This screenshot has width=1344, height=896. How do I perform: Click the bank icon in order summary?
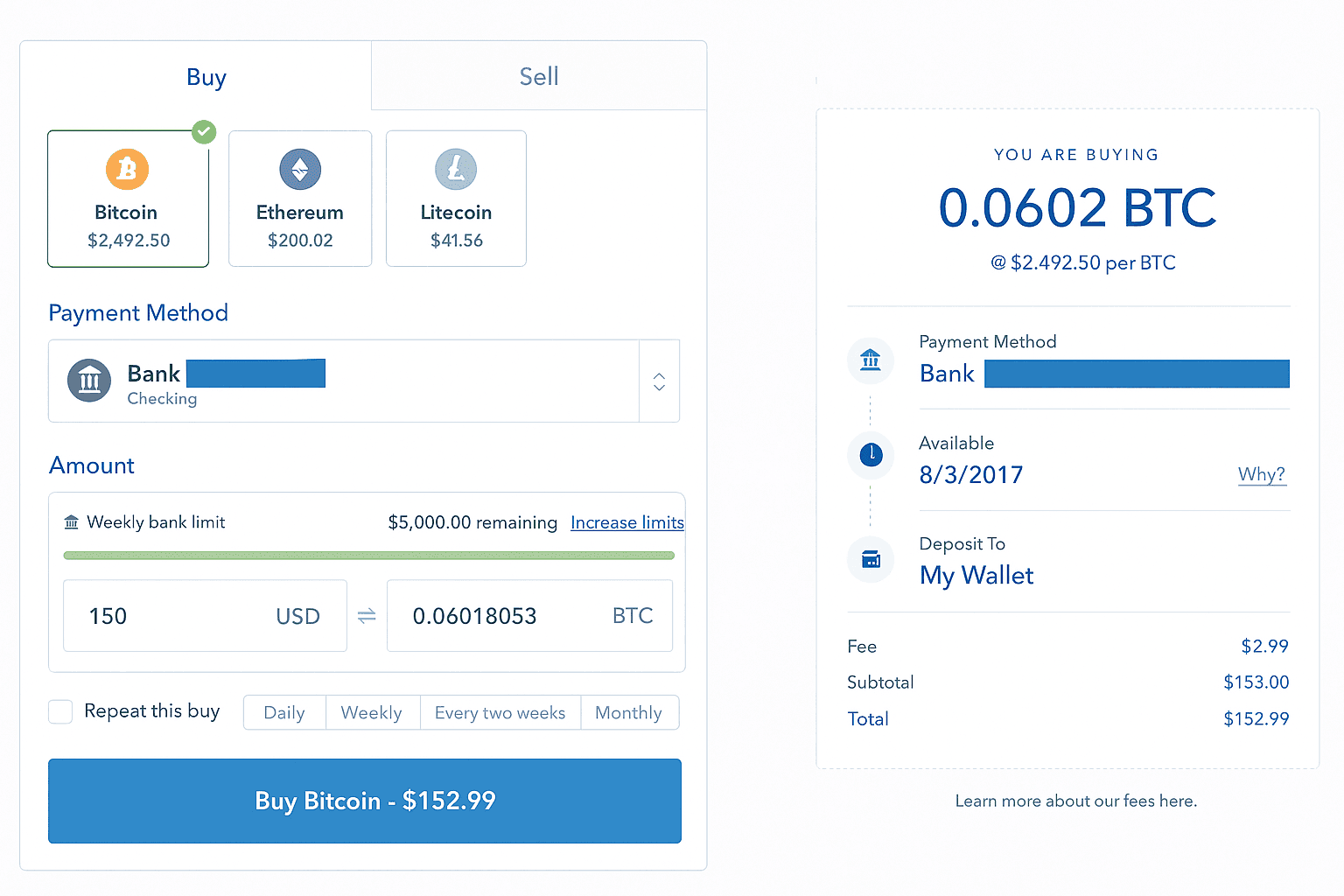pos(871,360)
